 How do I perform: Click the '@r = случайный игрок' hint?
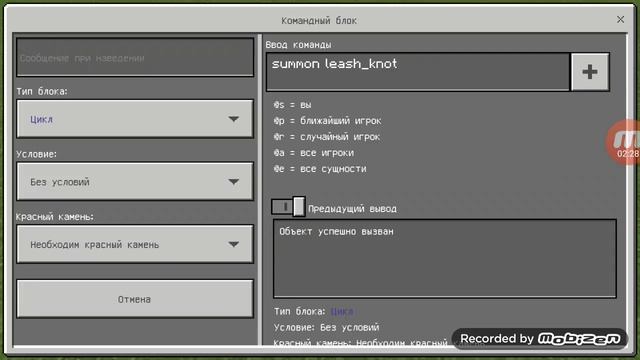point(327,137)
